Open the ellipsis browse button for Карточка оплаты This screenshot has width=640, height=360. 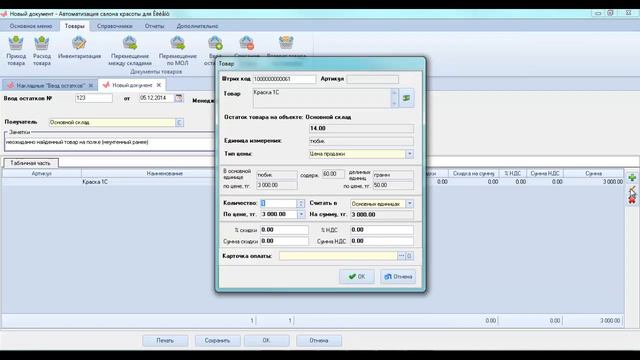click(x=401, y=256)
